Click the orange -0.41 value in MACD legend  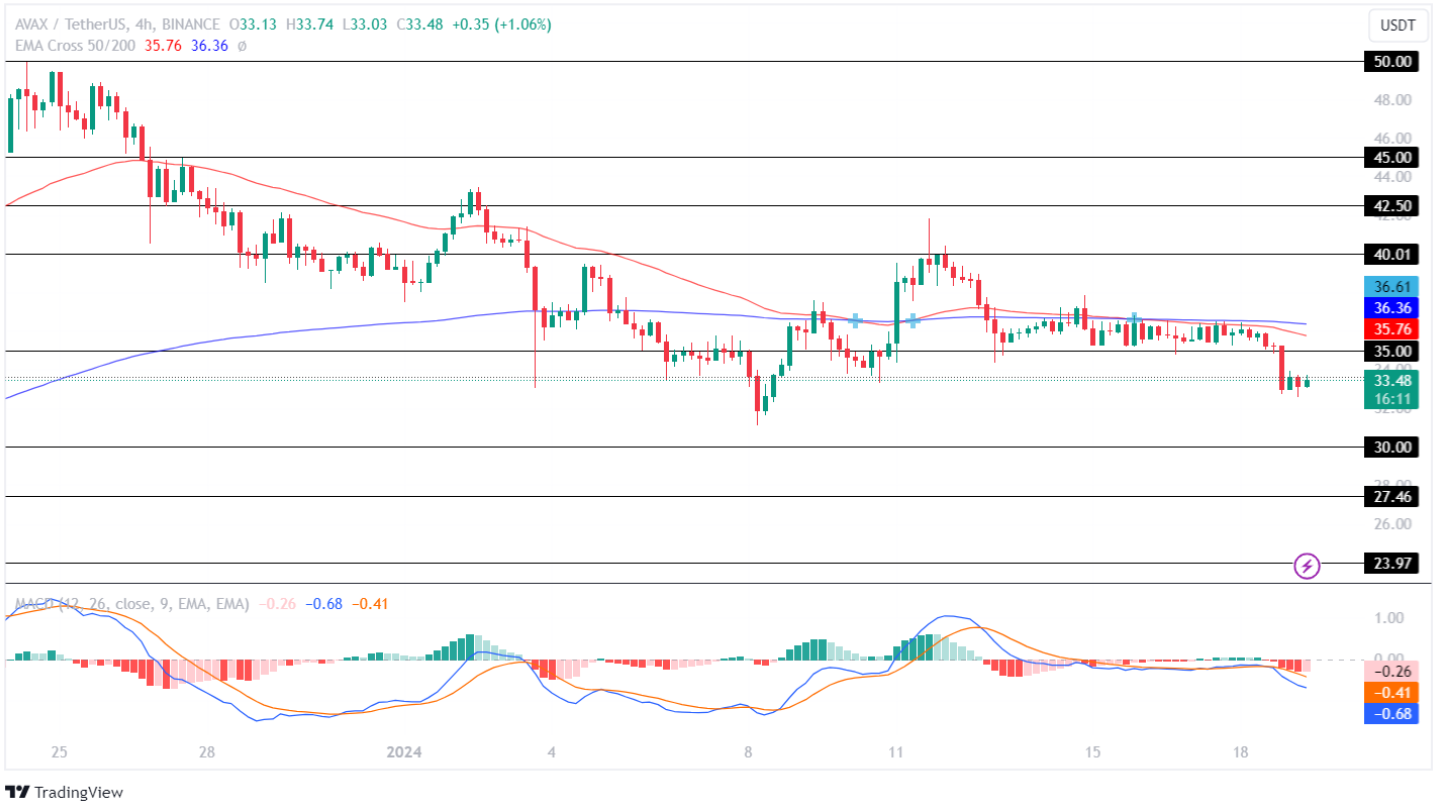pos(369,604)
